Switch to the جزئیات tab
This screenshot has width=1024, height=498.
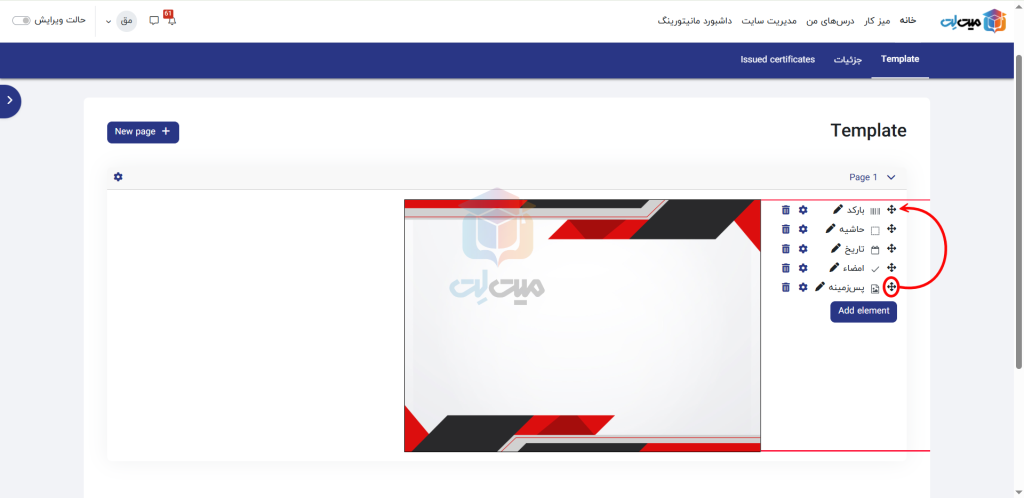tap(848, 60)
